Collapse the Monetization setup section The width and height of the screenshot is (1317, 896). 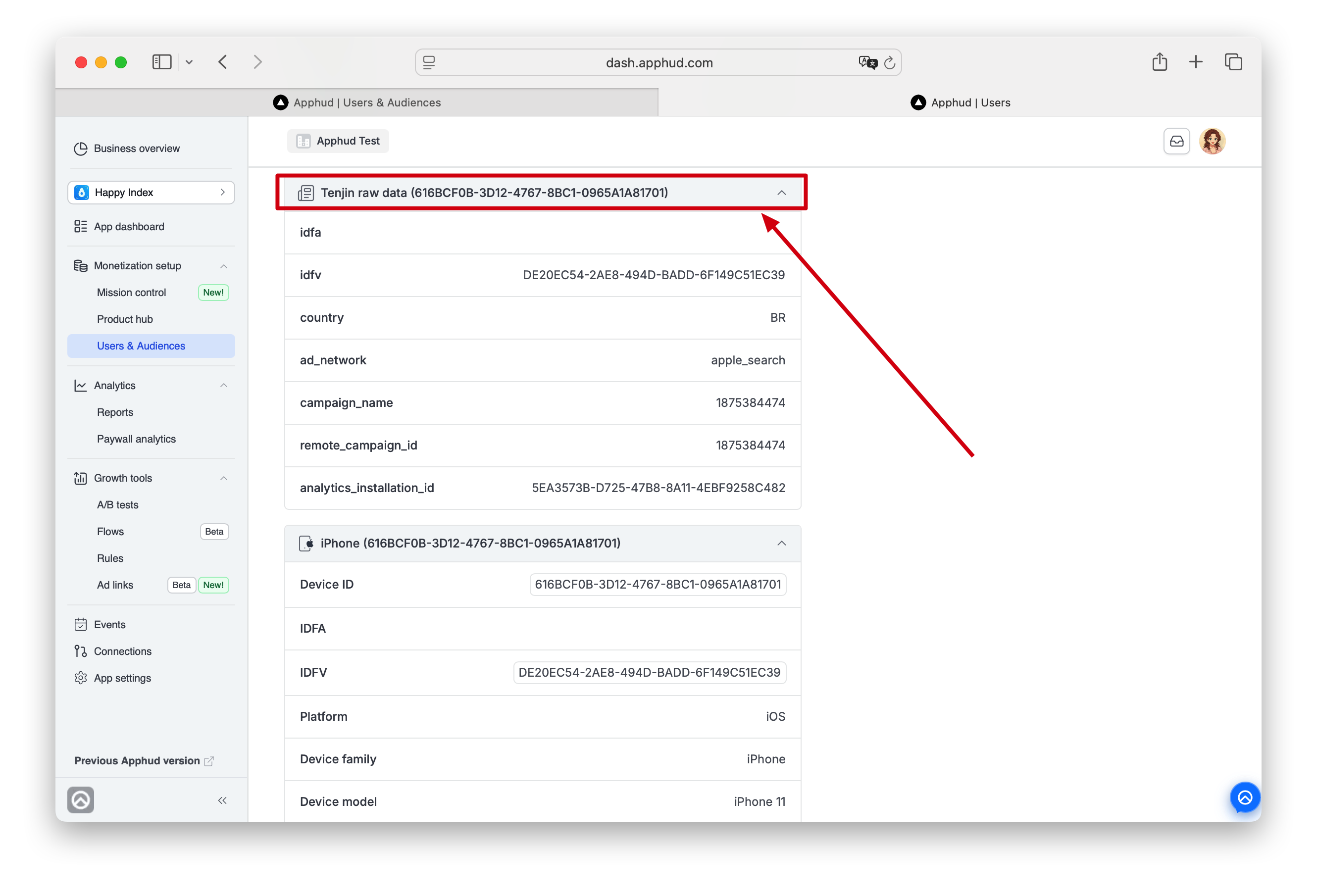click(x=224, y=266)
